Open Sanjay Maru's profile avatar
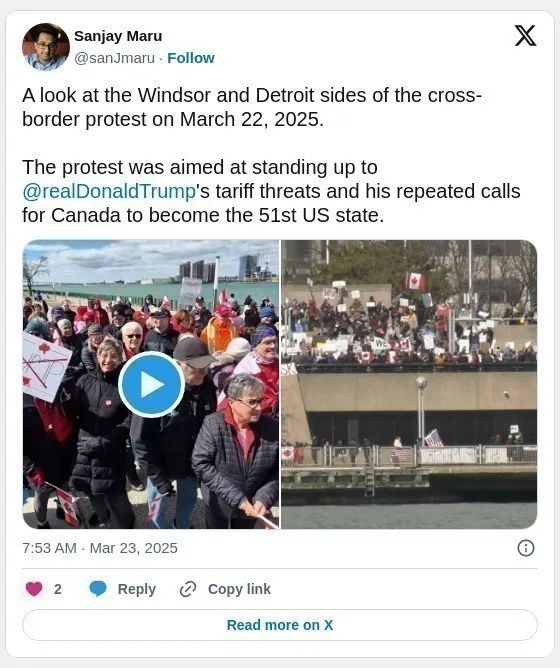This screenshot has height=668, width=560. tap(46, 46)
